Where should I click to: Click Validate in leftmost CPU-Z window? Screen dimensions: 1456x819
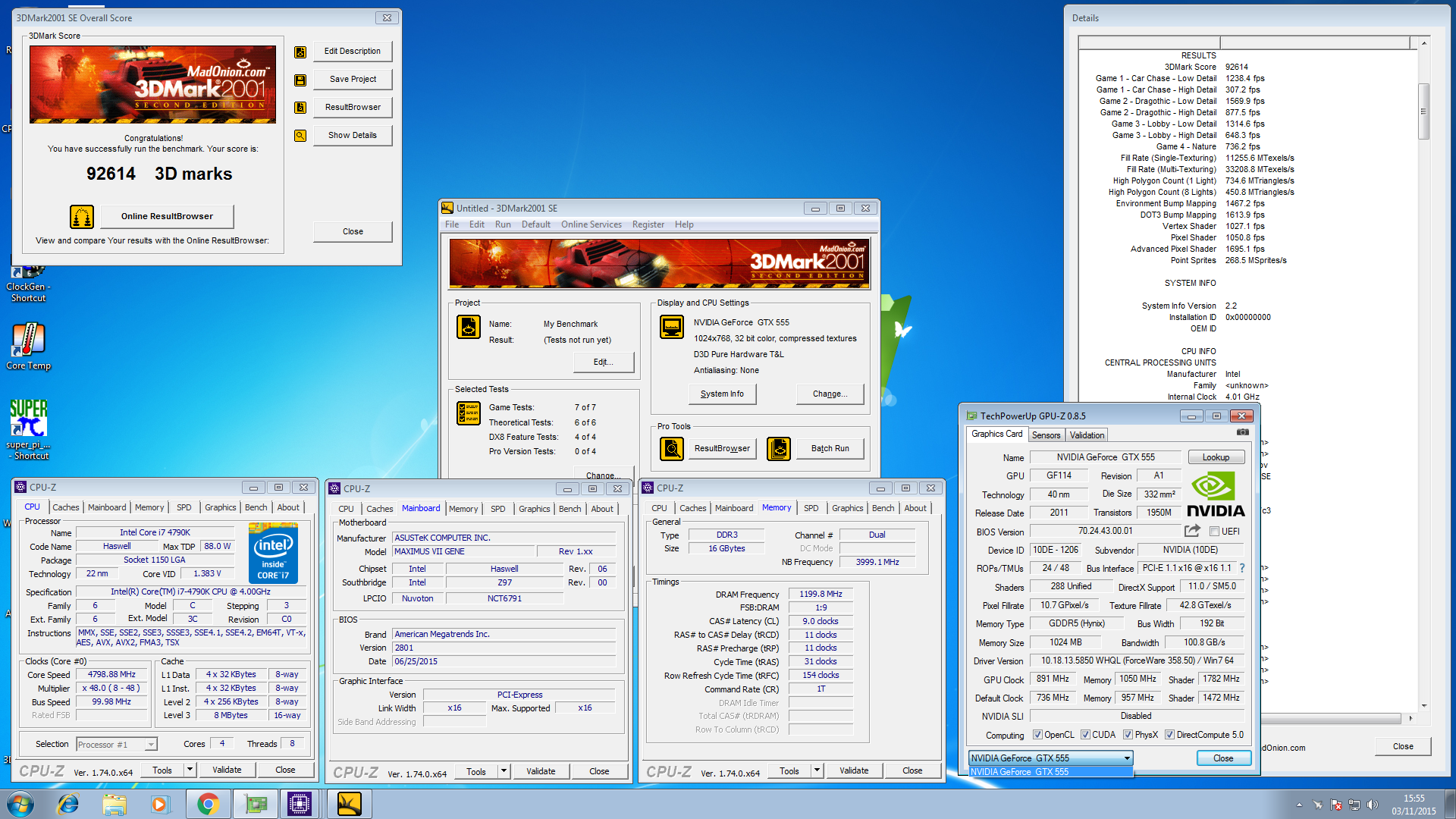click(227, 770)
